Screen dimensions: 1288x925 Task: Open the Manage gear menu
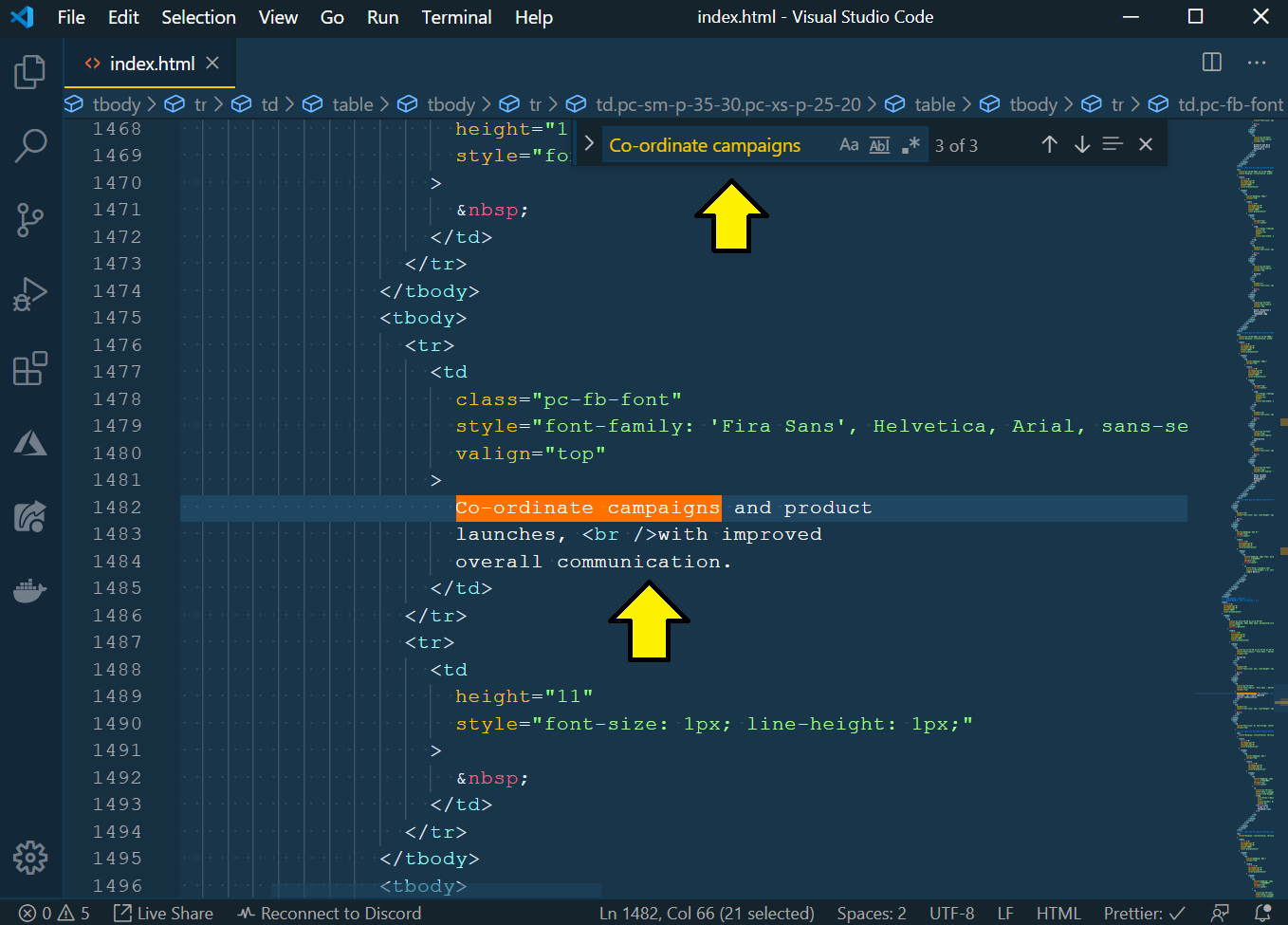tap(30, 858)
